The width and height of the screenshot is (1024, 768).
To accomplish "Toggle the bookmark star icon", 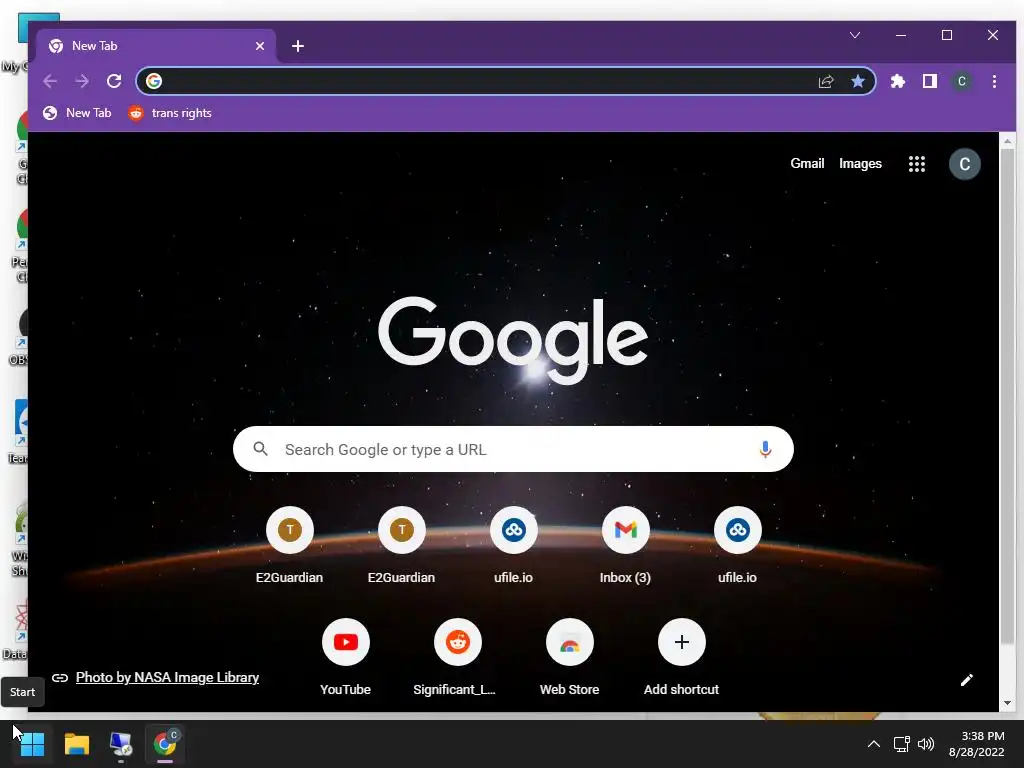I will tap(857, 81).
